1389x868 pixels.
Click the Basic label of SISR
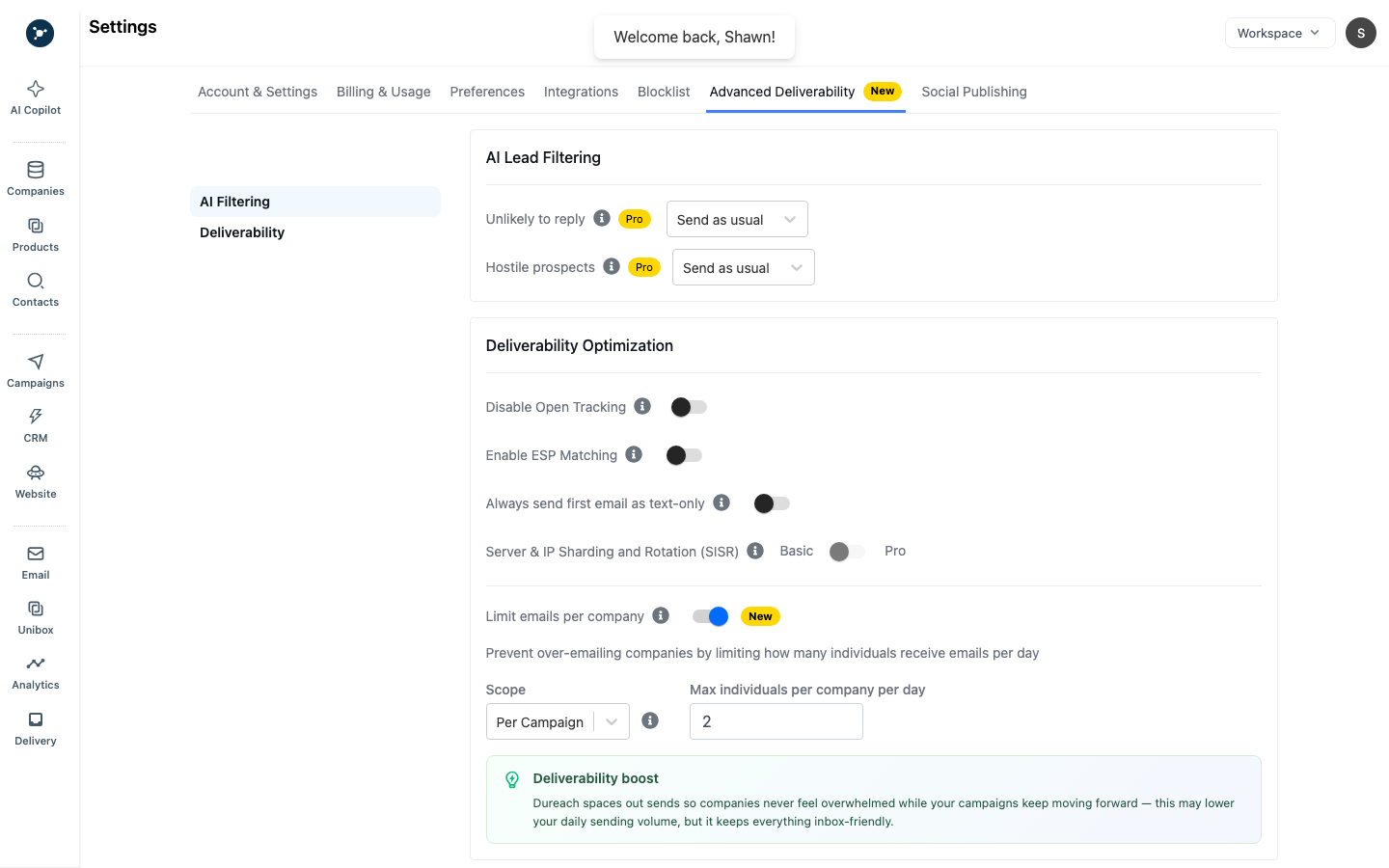tap(797, 551)
